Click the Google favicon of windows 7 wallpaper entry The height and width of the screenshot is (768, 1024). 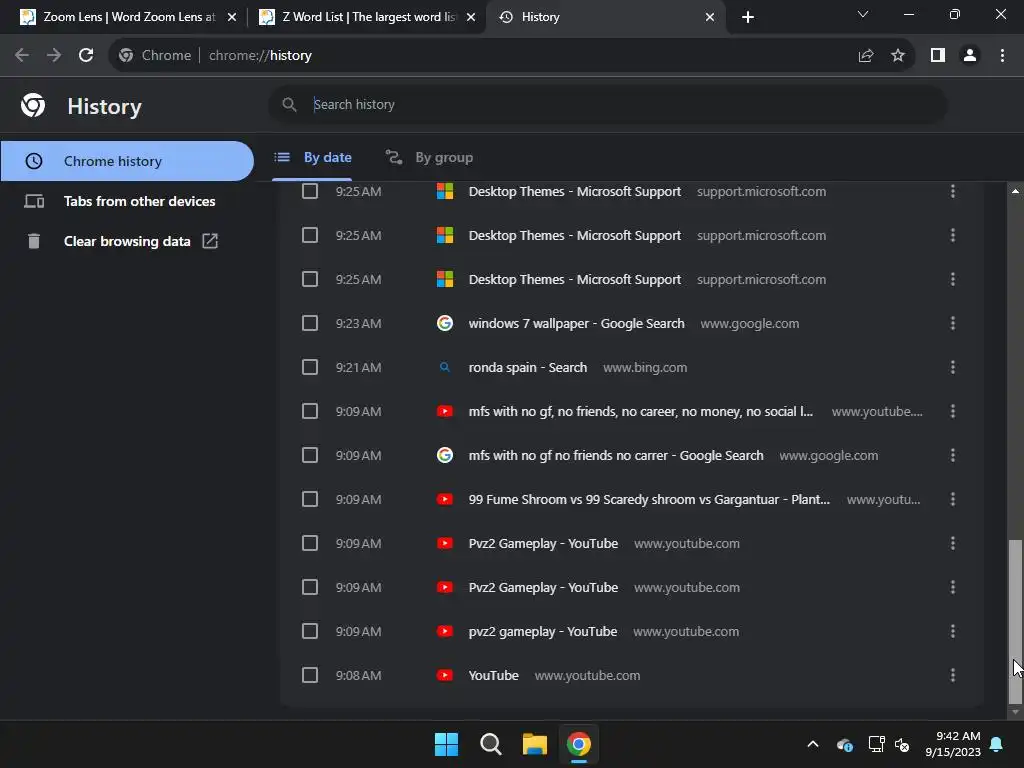(x=445, y=323)
